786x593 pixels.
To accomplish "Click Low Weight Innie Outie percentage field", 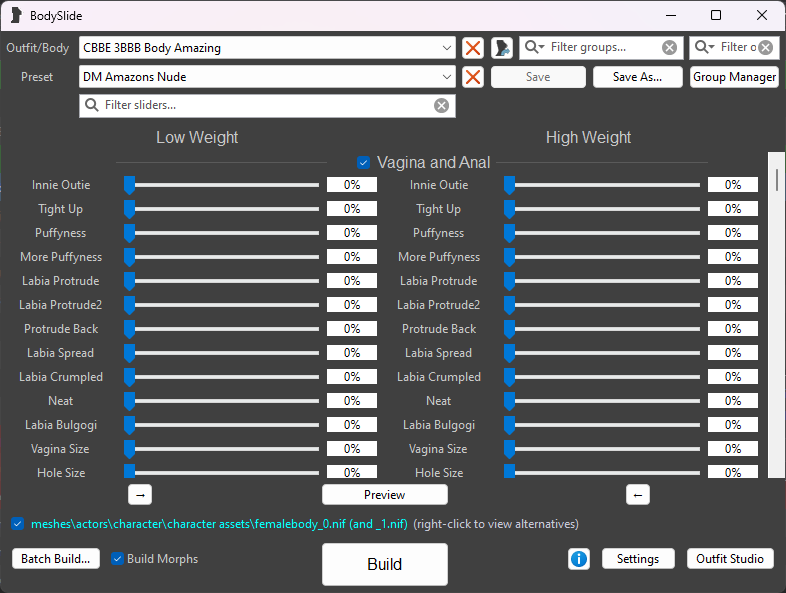I will tap(352, 185).
